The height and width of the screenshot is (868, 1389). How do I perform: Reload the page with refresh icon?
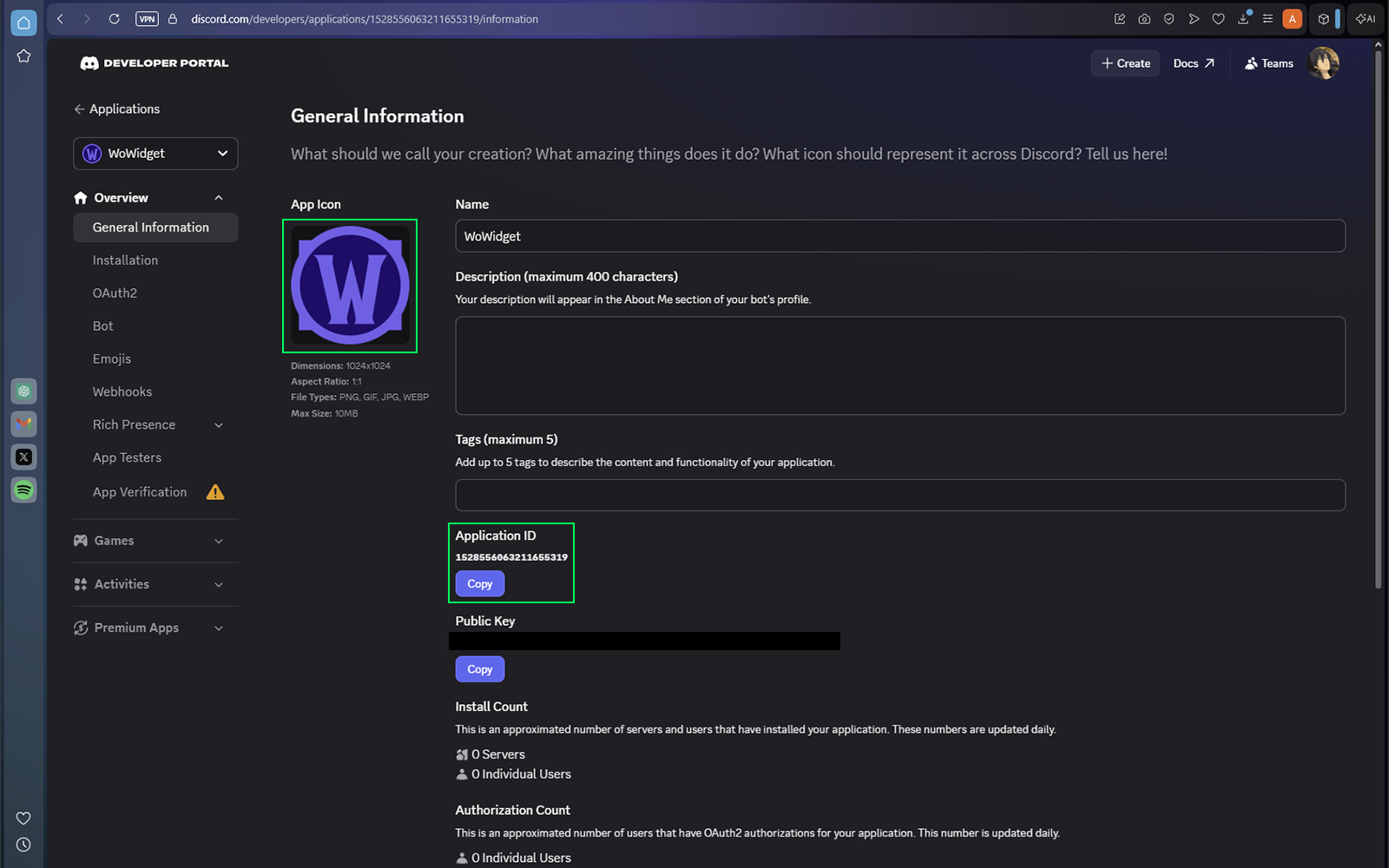114,18
